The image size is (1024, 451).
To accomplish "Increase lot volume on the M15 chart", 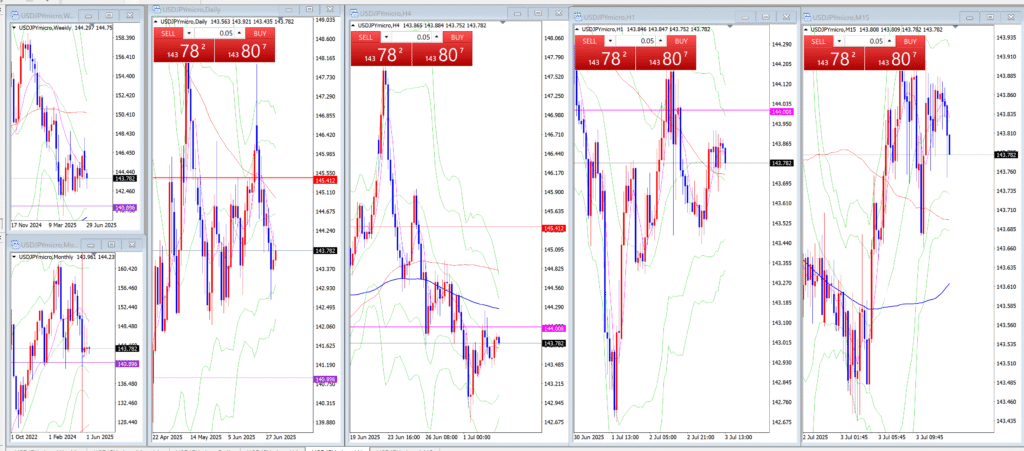I will (x=889, y=40).
